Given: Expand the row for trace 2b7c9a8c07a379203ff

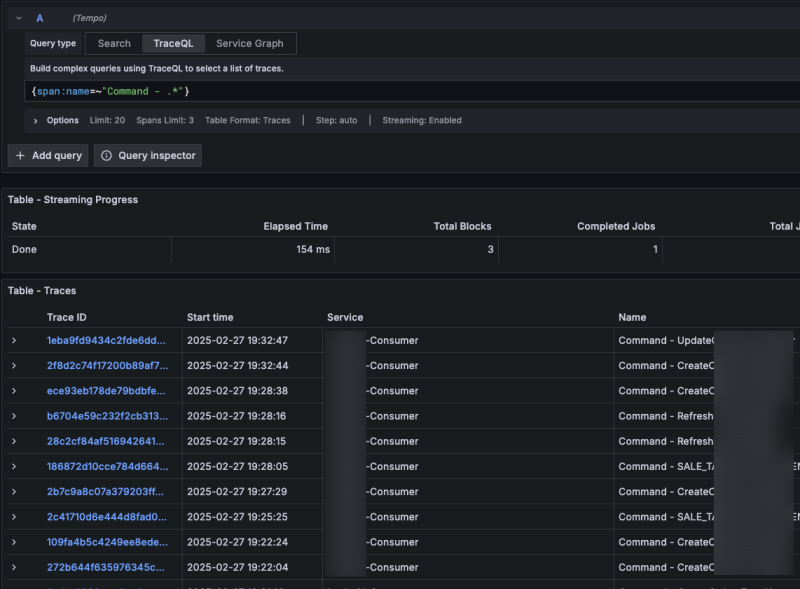Looking at the screenshot, I should pos(14,492).
